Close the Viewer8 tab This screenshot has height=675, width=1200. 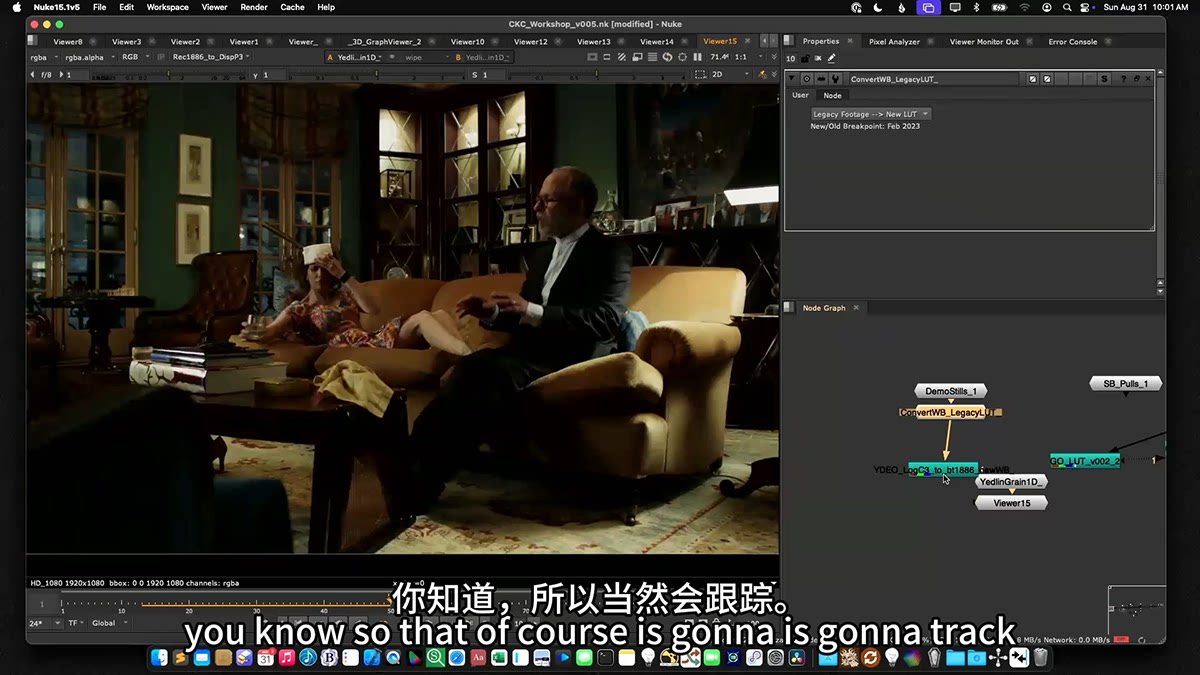tap(93, 41)
